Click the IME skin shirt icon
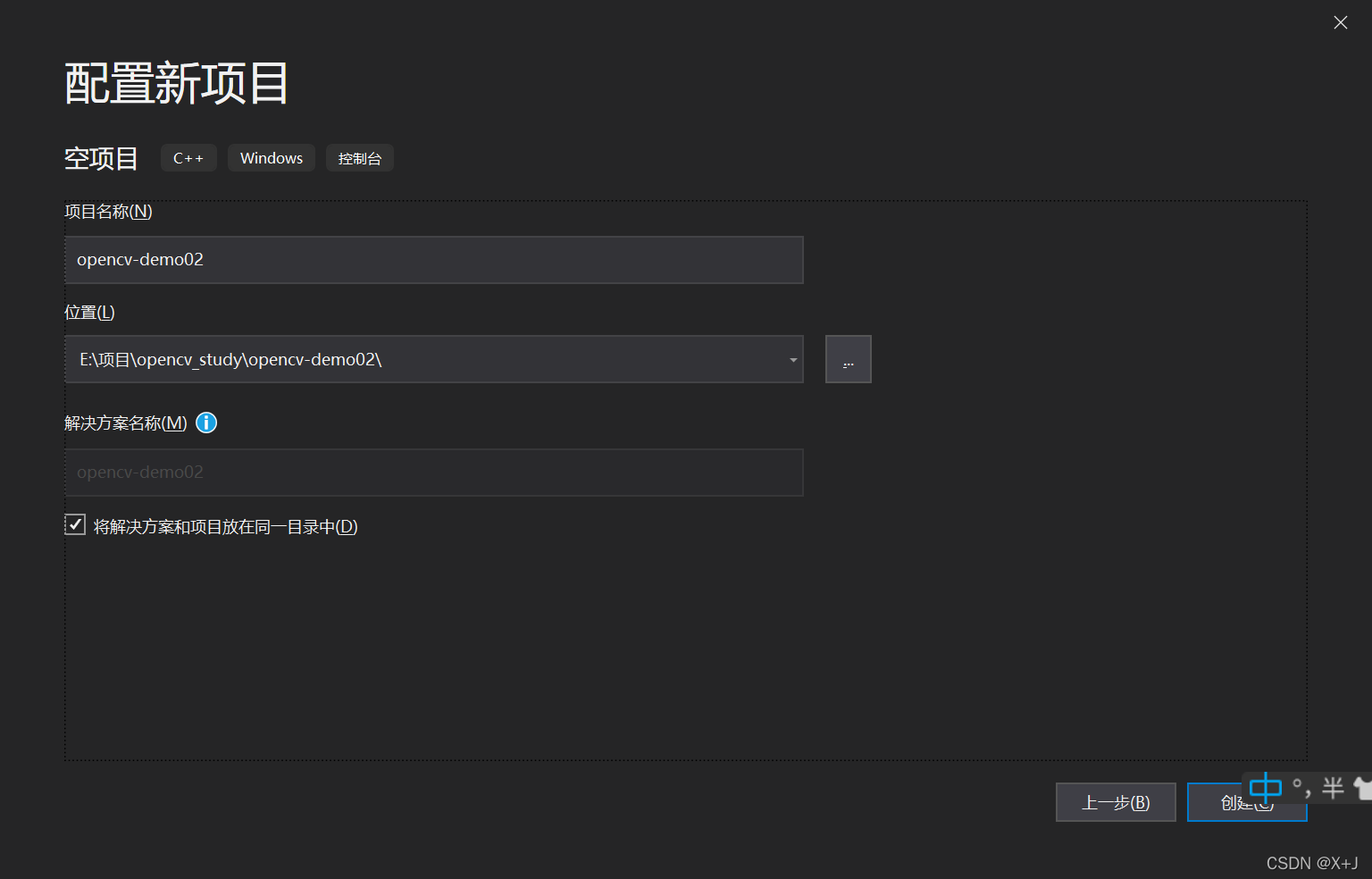Viewport: 1372px width, 879px height. point(1363,788)
